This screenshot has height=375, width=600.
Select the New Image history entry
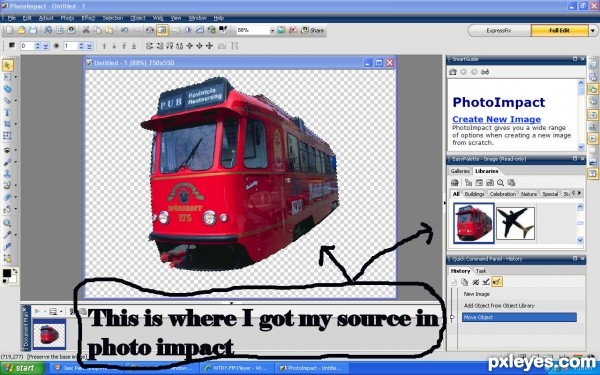point(476,294)
